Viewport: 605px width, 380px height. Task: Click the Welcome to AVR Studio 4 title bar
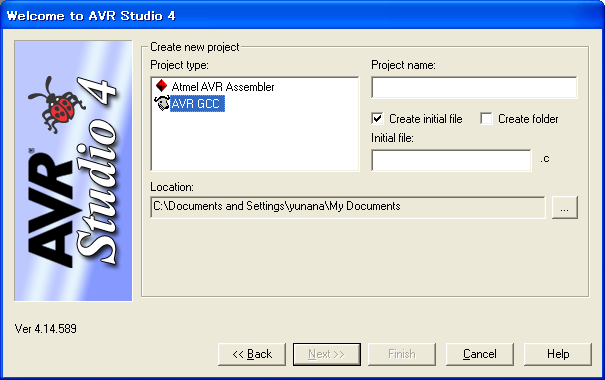302,15
